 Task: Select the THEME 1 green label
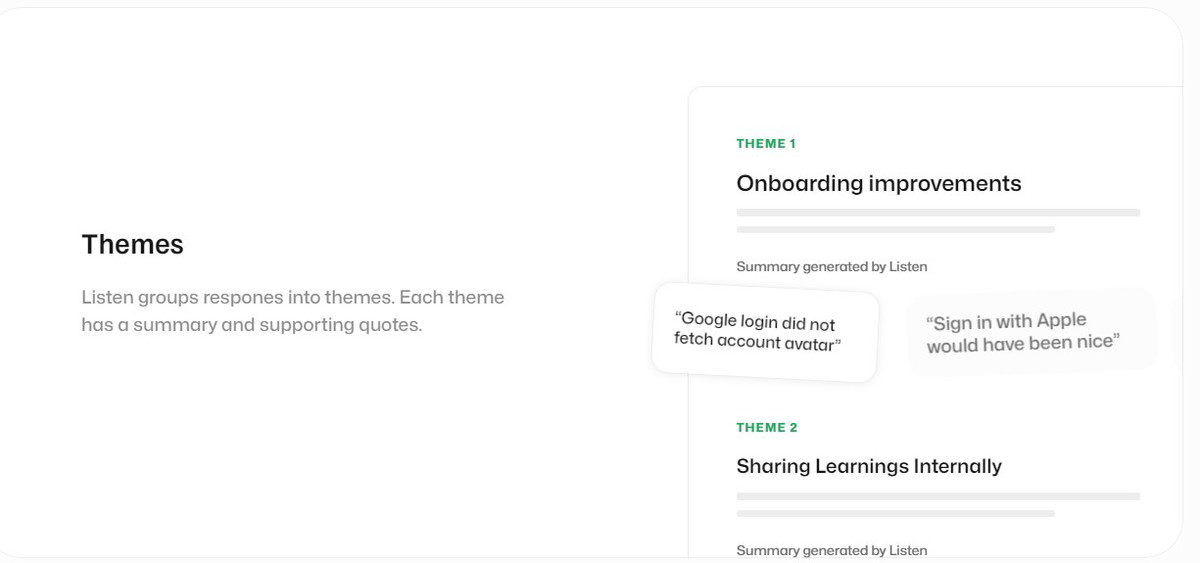tap(766, 144)
